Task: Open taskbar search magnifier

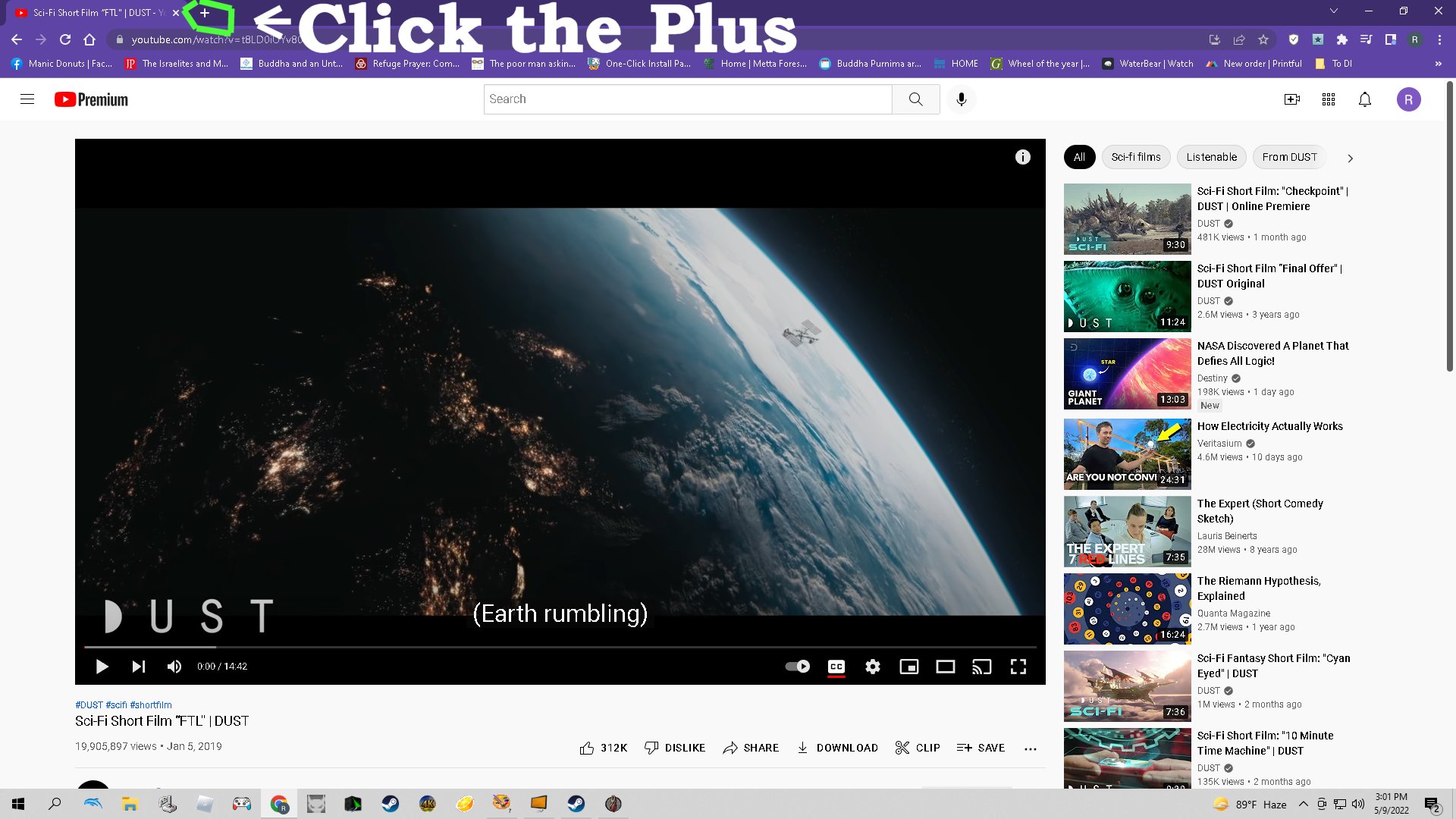Action: [x=55, y=804]
